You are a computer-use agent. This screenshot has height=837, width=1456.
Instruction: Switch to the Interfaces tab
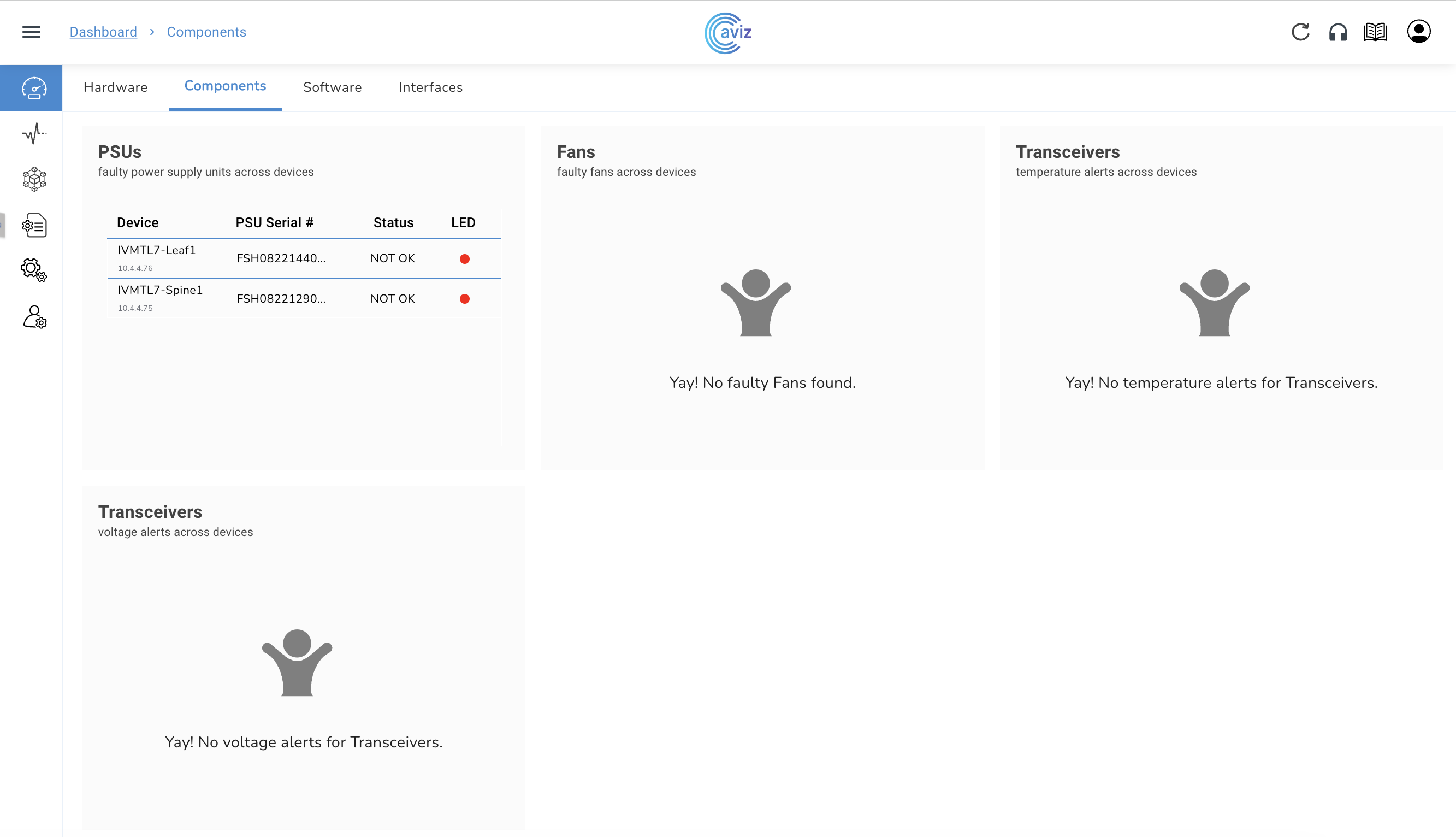430,87
